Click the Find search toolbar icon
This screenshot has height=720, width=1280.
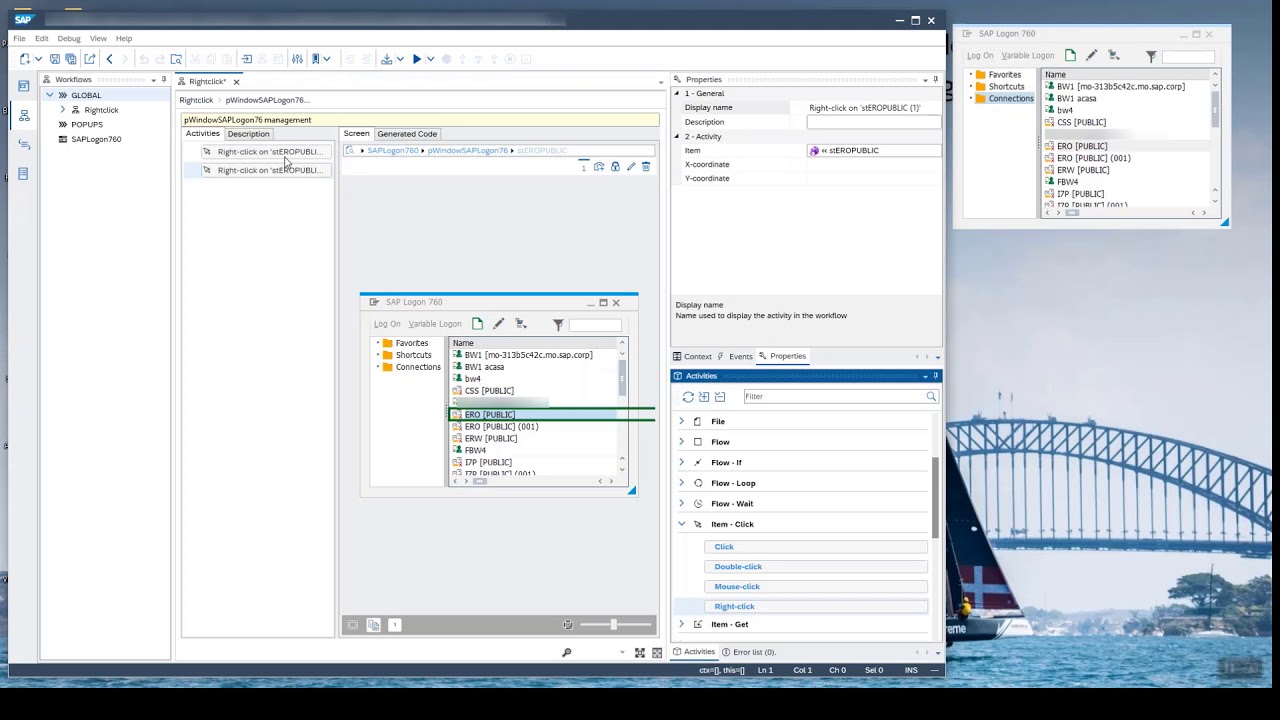point(176,59)
